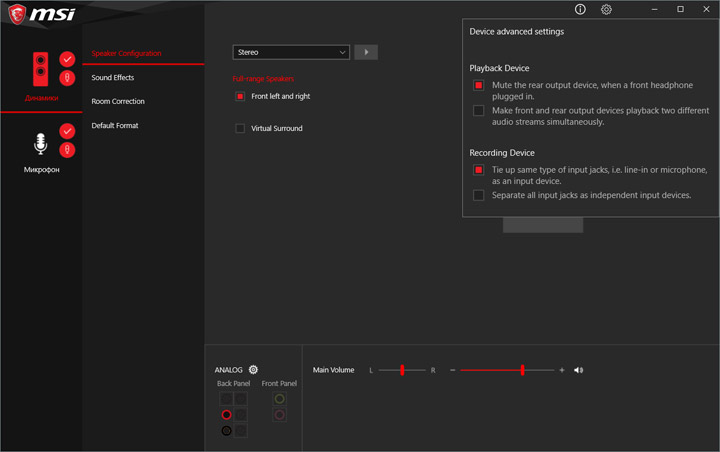This screenshot has height=452, width=720.
Task: Enable the Virtual Surround checkbox
Action: 240,129
